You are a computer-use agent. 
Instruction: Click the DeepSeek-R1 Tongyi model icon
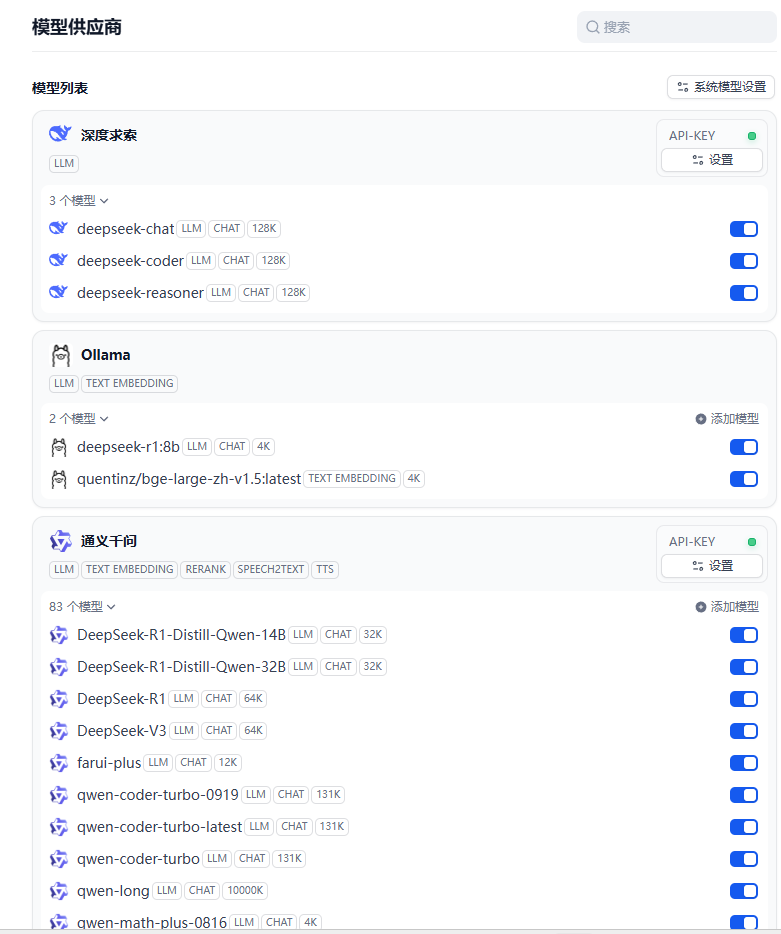(58, 699)
